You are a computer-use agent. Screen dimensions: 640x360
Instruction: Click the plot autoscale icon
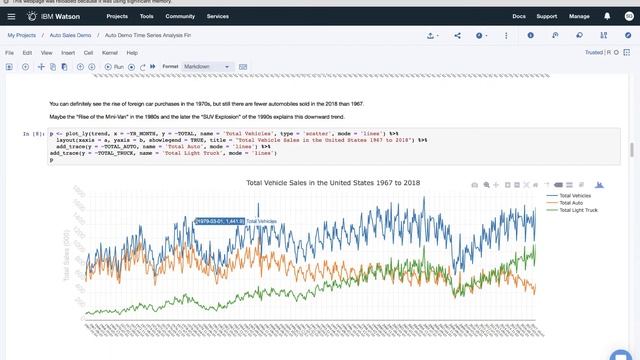[x=527, y=185]
